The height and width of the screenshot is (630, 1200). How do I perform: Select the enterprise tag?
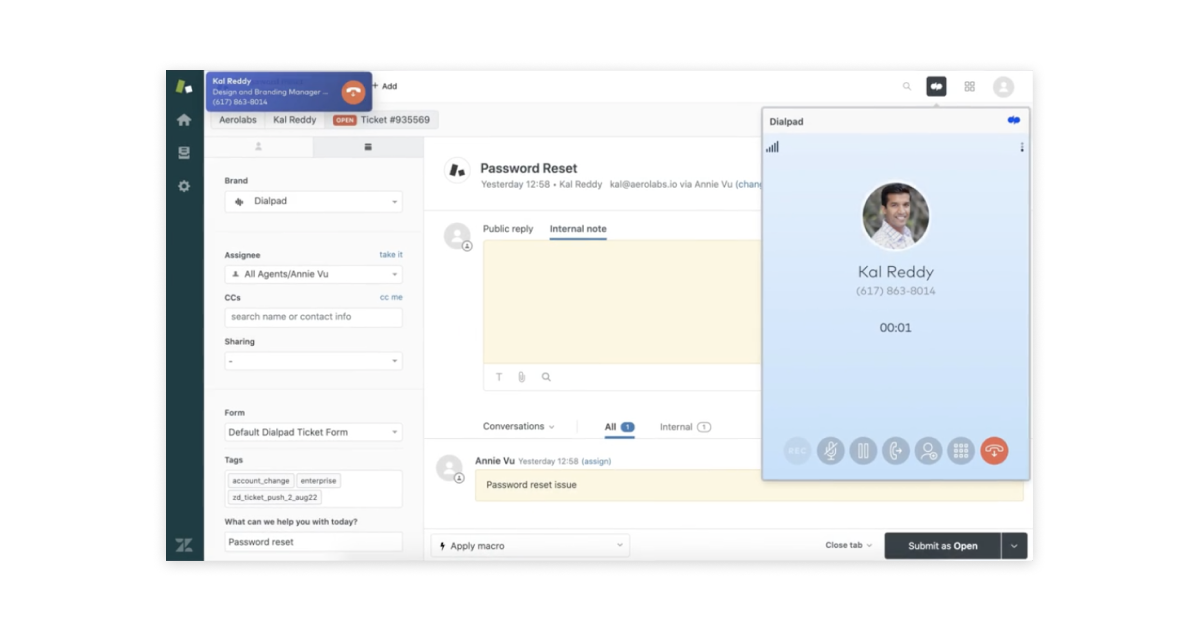[319, 481]
